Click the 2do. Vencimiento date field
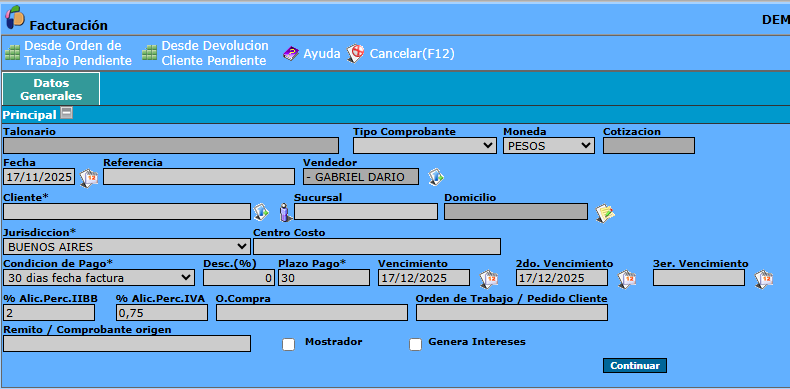The height and width of the screenshot is (389, 790). point(562,278)
